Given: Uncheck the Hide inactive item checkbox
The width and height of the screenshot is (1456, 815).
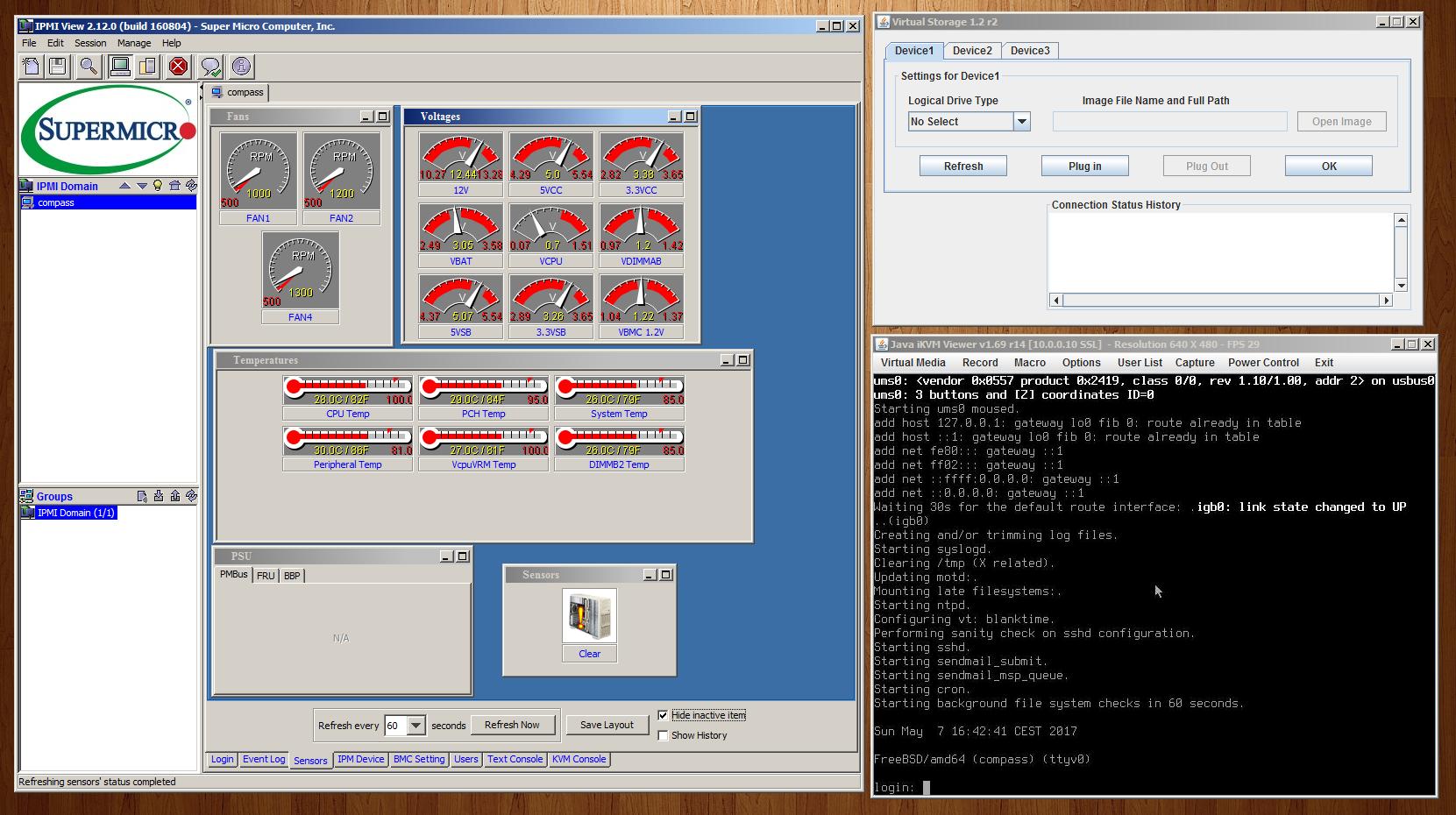Looking at the screenshot, I should [663, 715].
